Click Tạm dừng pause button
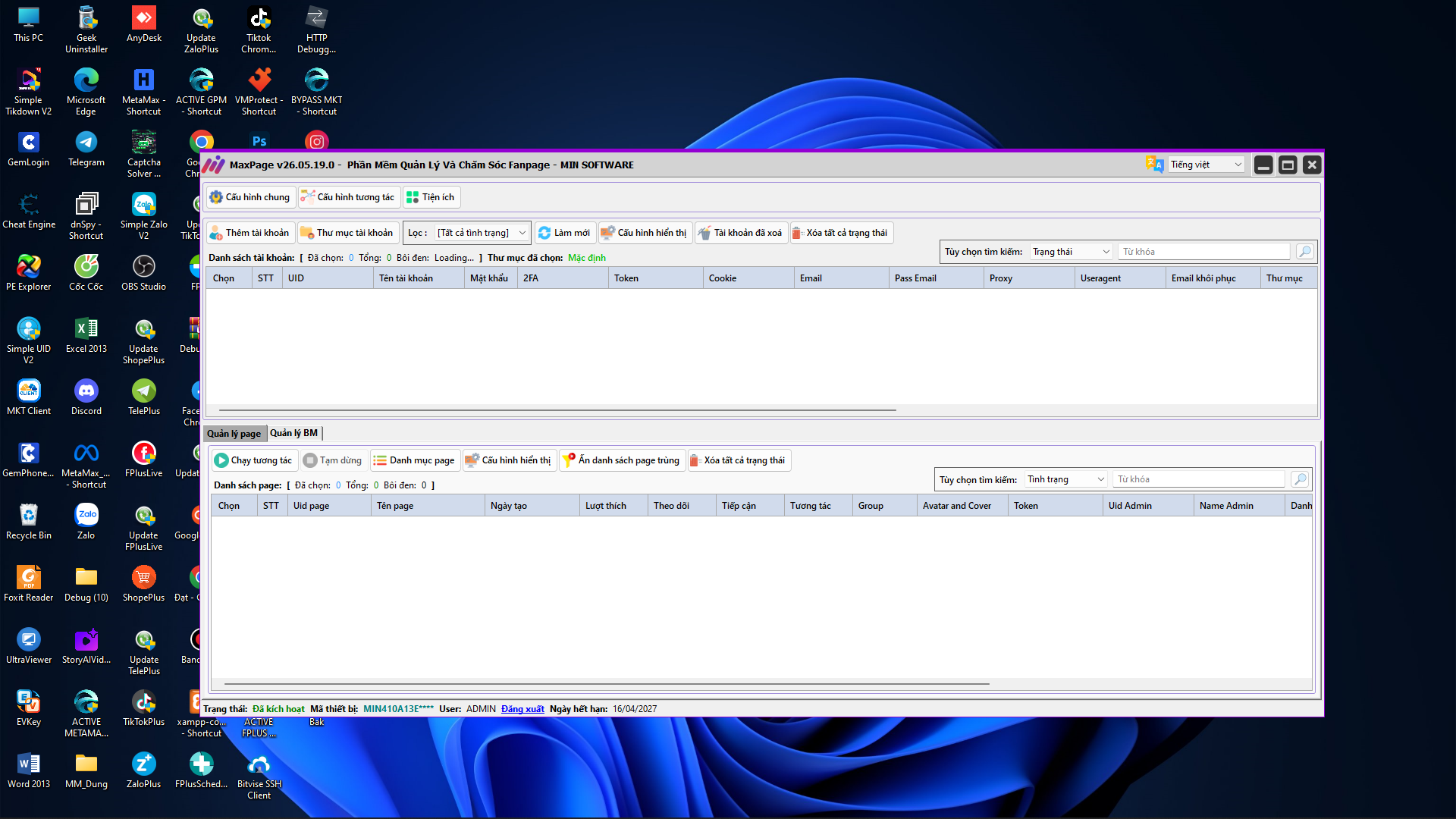Screen dimensions: 1456x819 [333, 460]
